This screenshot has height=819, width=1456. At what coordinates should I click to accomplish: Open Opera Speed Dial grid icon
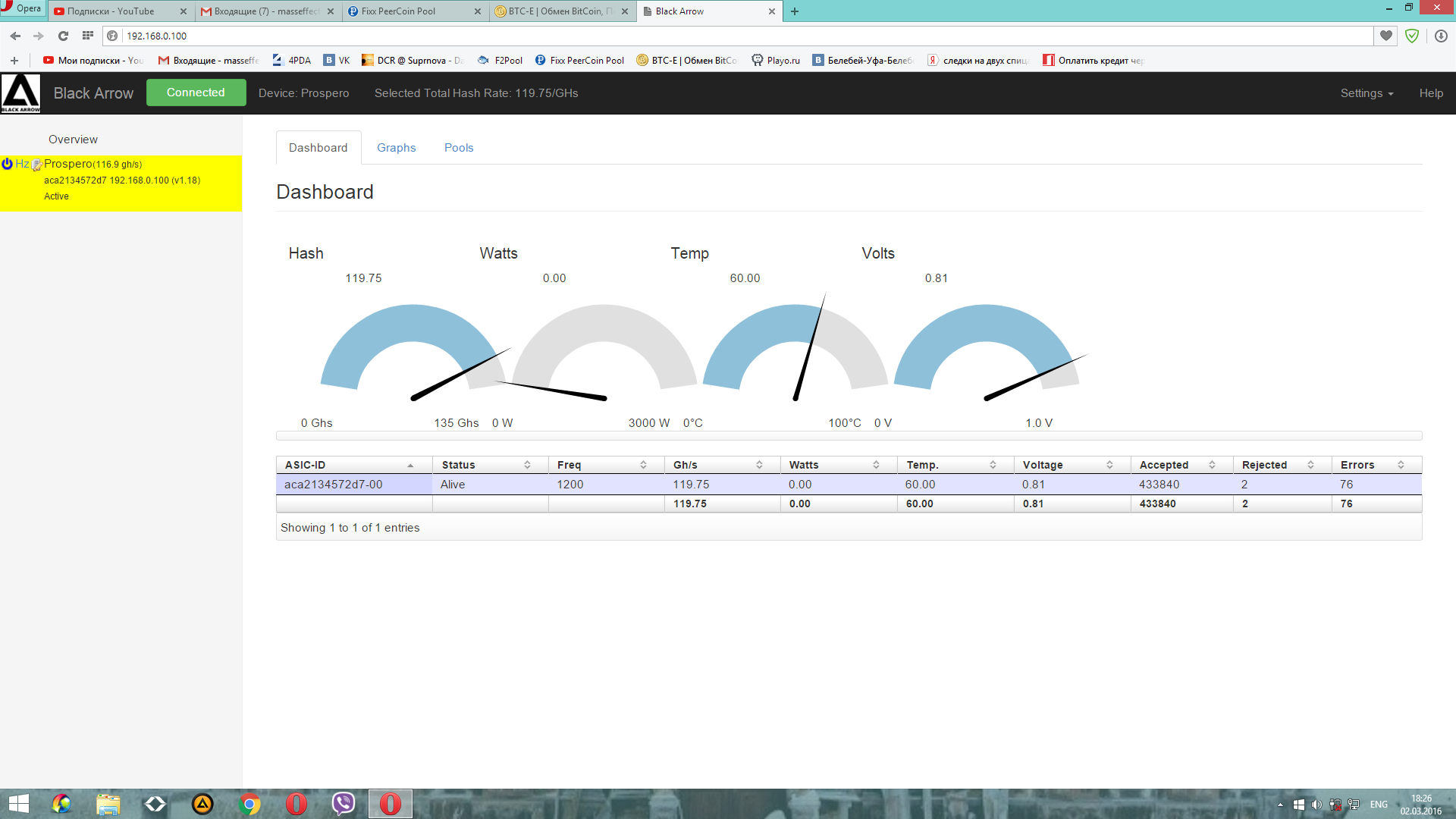(88, 36)
